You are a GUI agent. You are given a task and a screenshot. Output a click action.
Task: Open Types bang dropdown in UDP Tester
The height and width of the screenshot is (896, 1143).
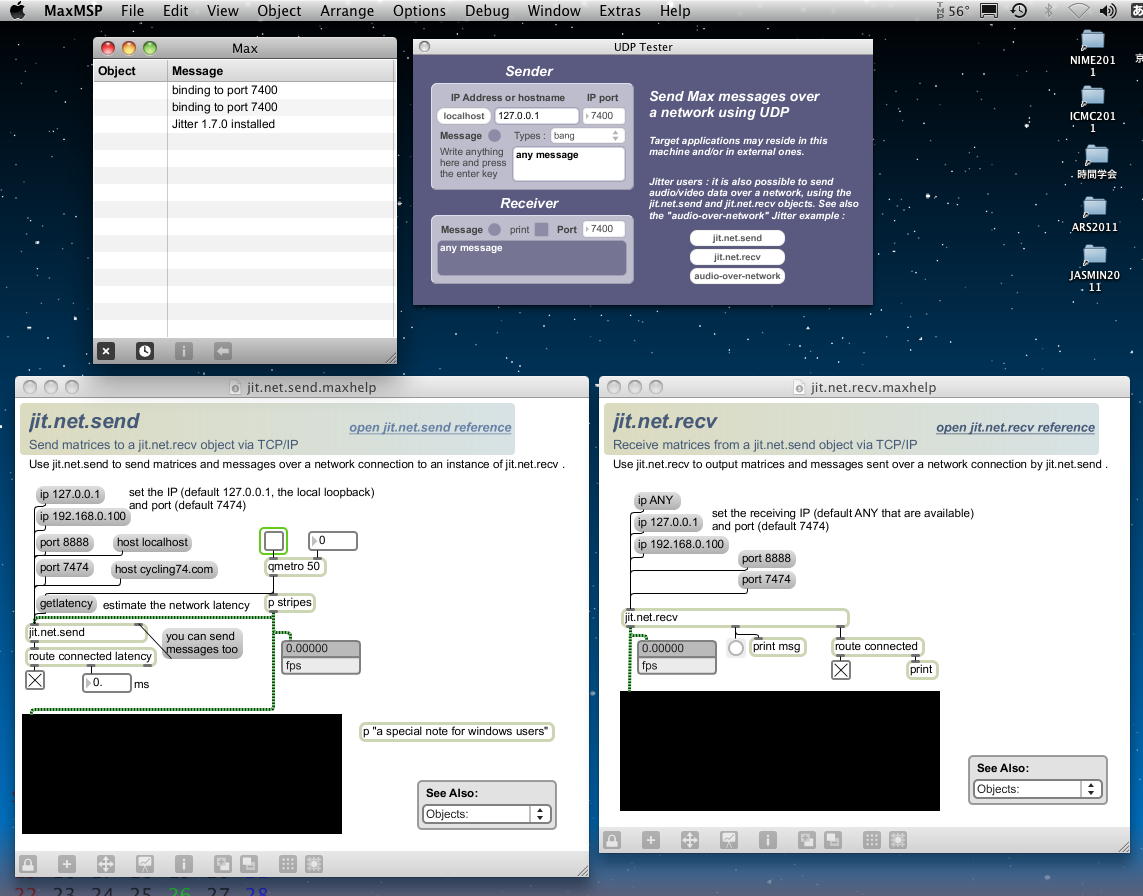586,136
